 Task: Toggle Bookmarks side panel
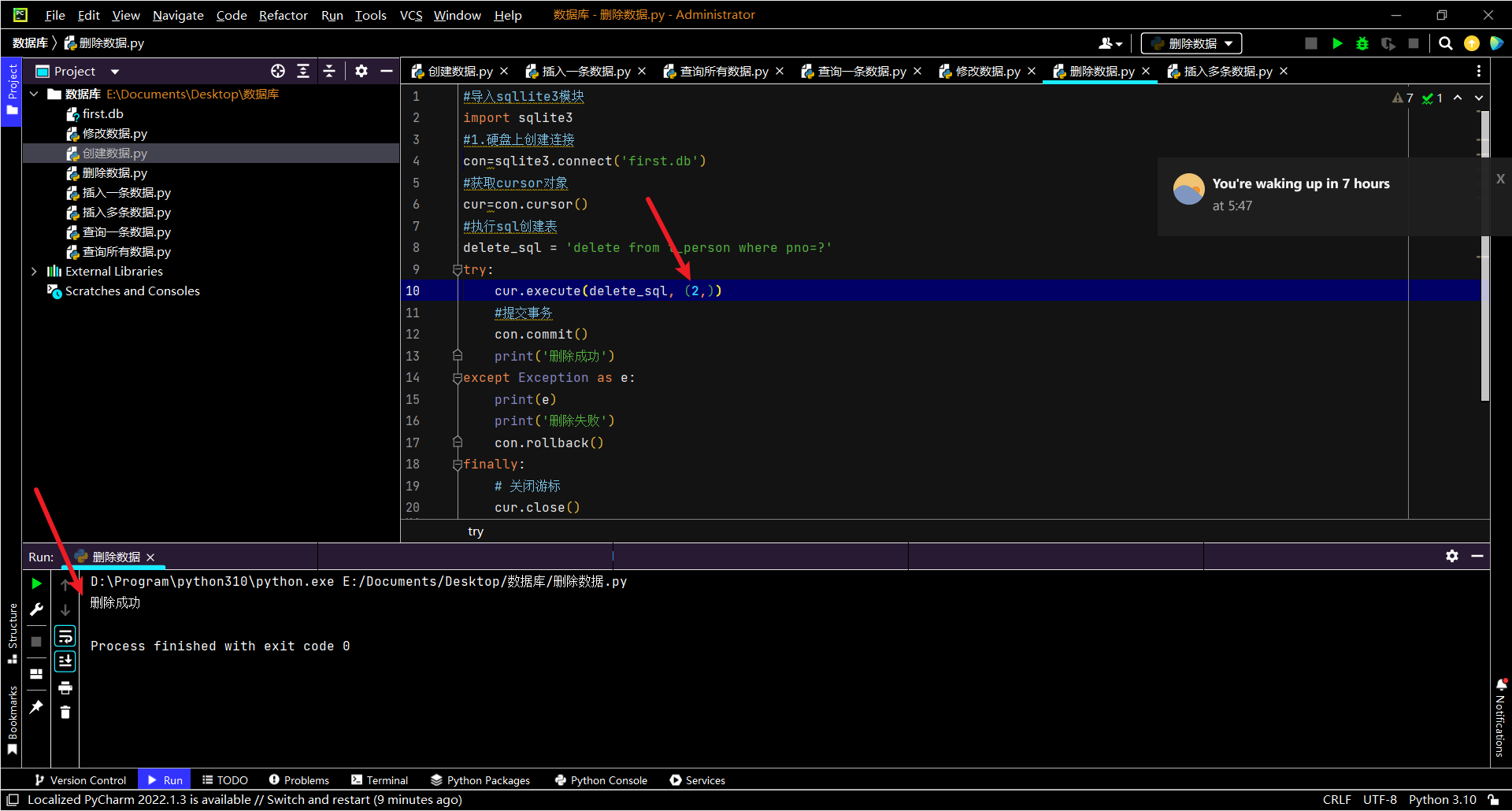12,720
